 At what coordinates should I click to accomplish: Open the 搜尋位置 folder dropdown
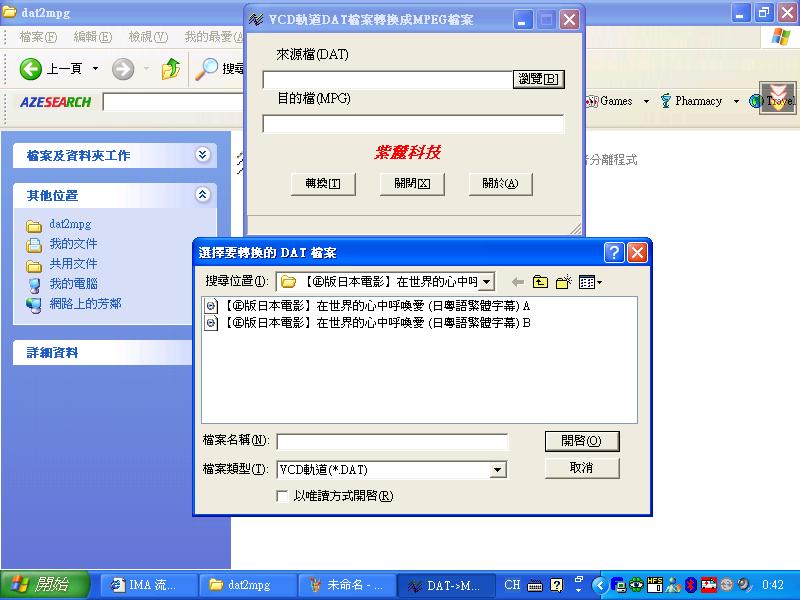pos(487,283)
